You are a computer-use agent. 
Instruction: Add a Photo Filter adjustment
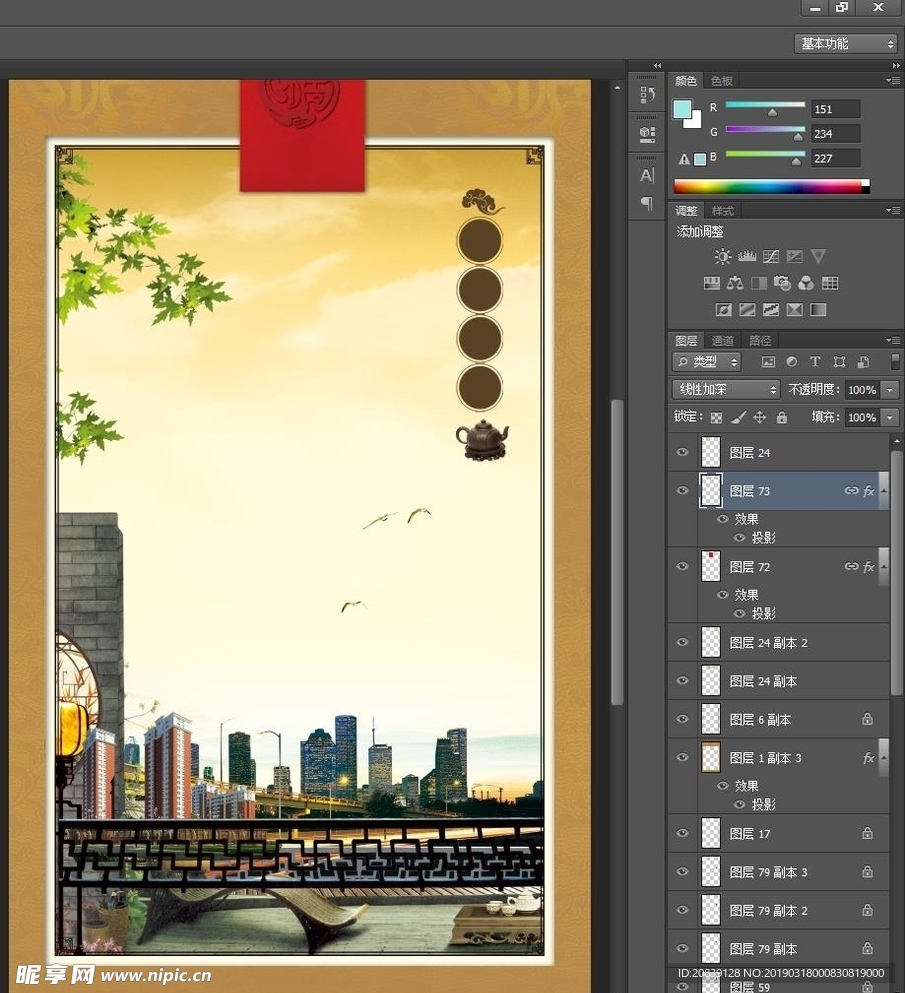coord(783,284)
